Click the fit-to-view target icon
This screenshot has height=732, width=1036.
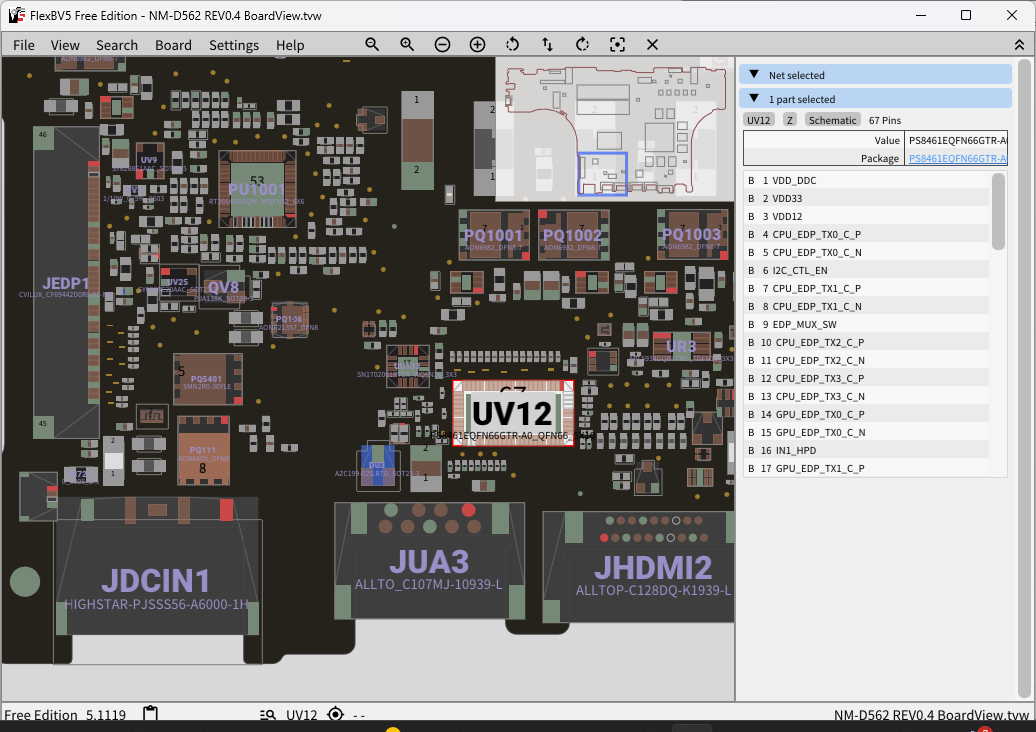coord(617,45)
